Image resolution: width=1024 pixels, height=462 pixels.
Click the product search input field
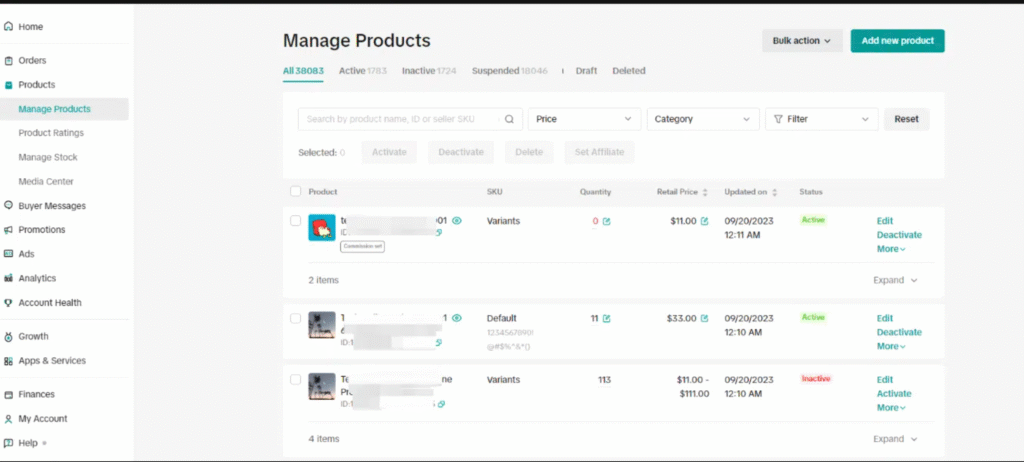(x=400, y=119)
